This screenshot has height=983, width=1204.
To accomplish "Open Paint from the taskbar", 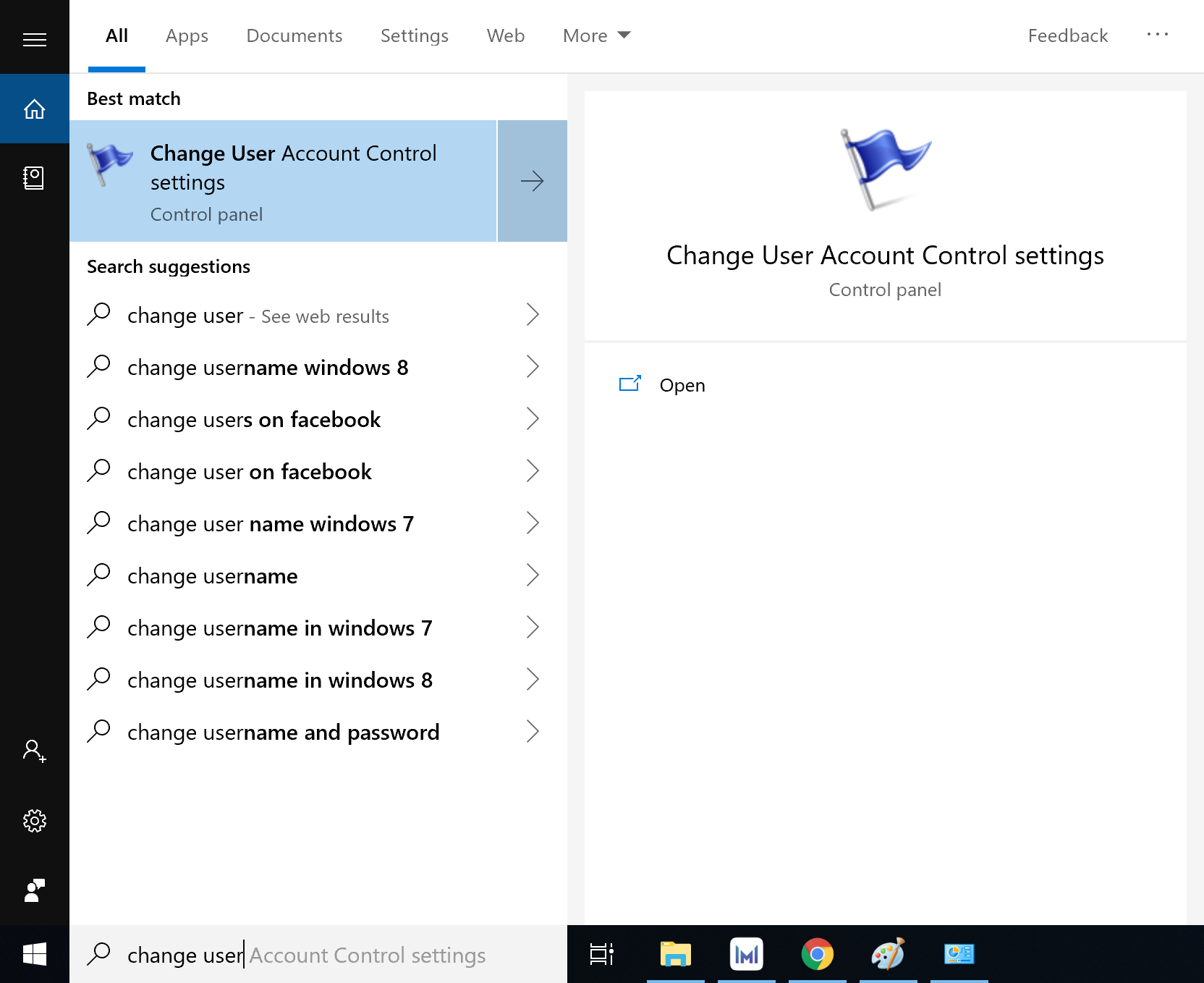I will [888, 954].
